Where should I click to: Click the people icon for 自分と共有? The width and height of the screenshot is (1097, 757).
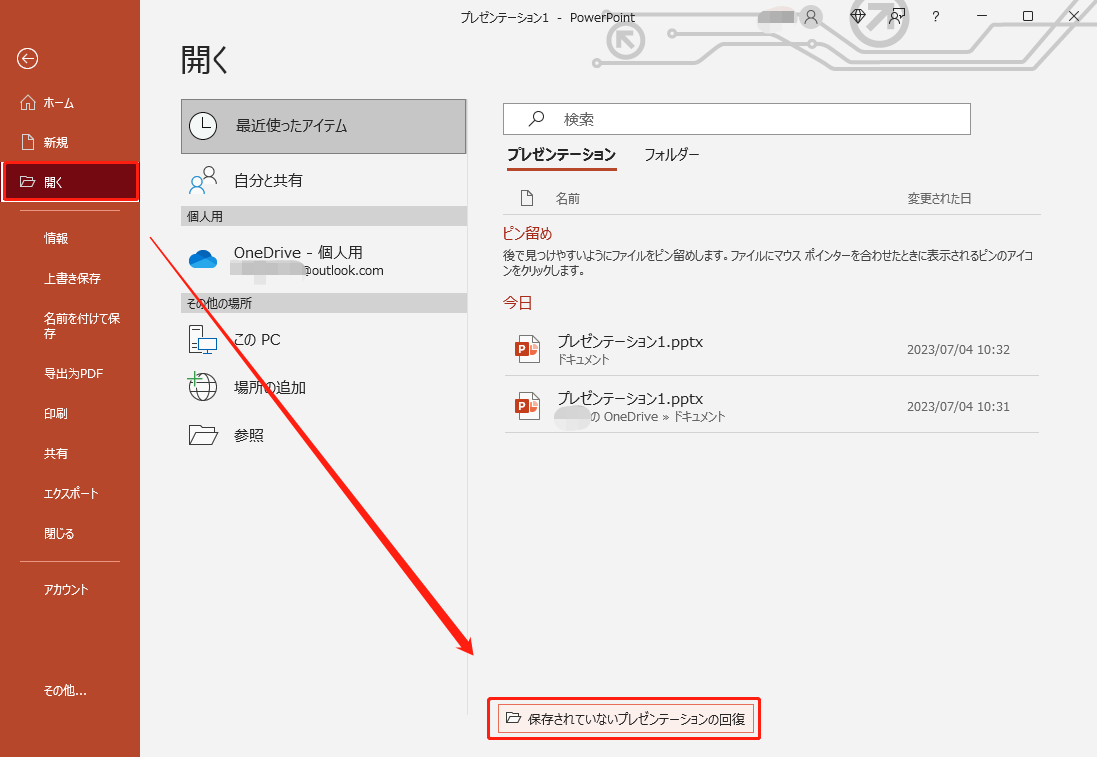(x=203, y=180)
